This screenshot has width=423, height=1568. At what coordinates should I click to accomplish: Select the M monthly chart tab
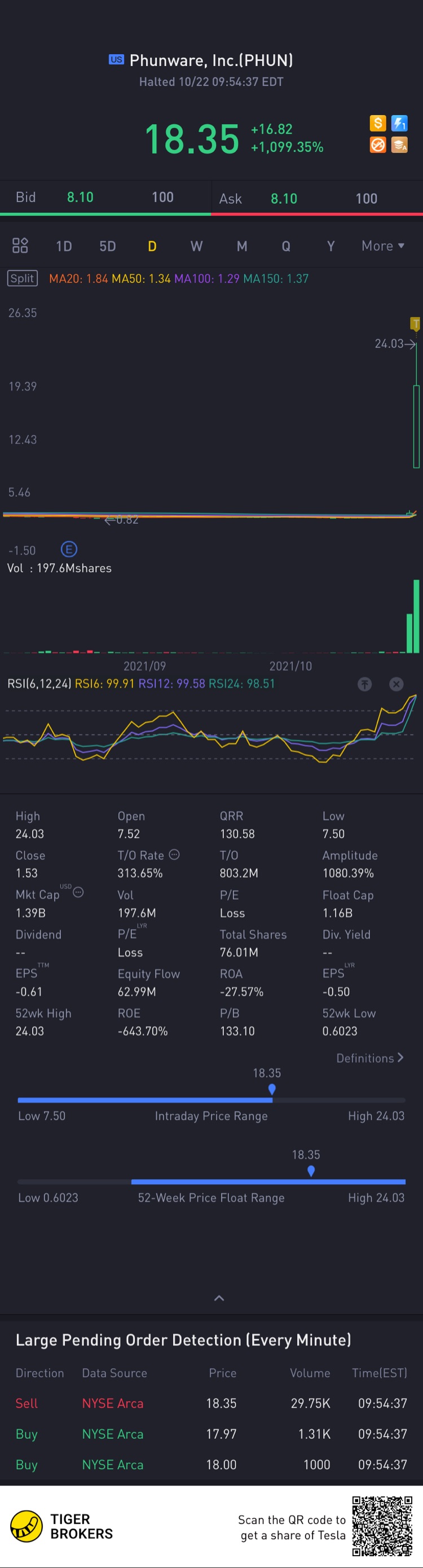pos(241,246)
